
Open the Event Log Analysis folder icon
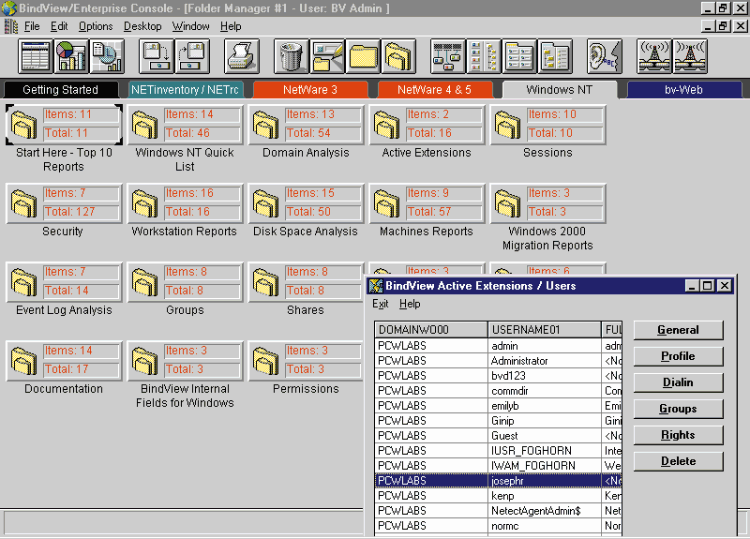pos(23,282)
